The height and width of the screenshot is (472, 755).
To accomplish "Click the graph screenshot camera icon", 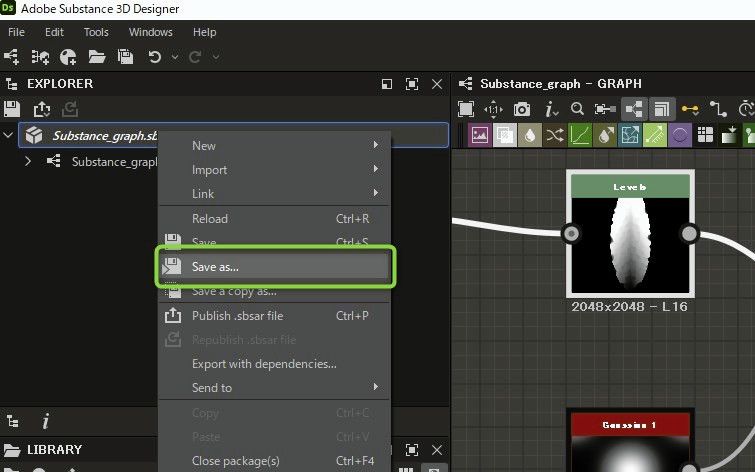I will pyautogui.click(x=521, y=109).
